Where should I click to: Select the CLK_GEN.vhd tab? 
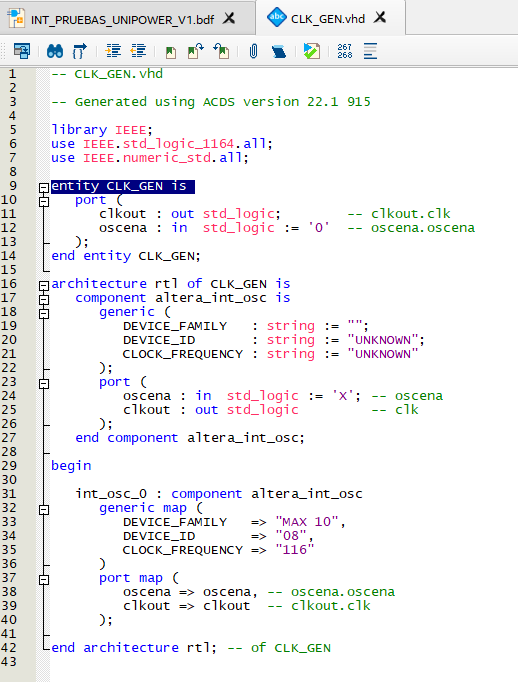coord(328,19)
